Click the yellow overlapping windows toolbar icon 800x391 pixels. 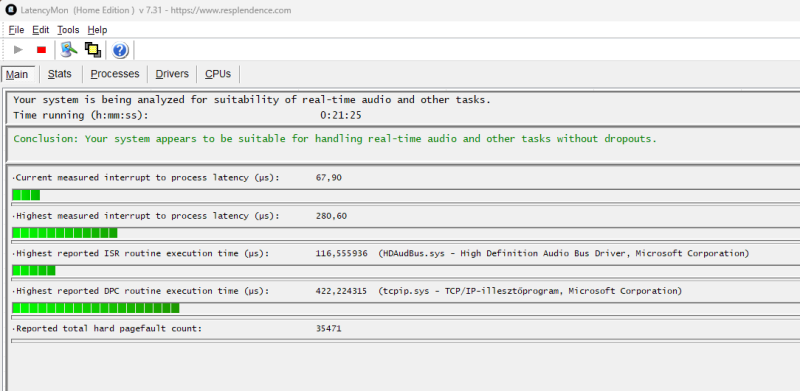pos(93,50)
